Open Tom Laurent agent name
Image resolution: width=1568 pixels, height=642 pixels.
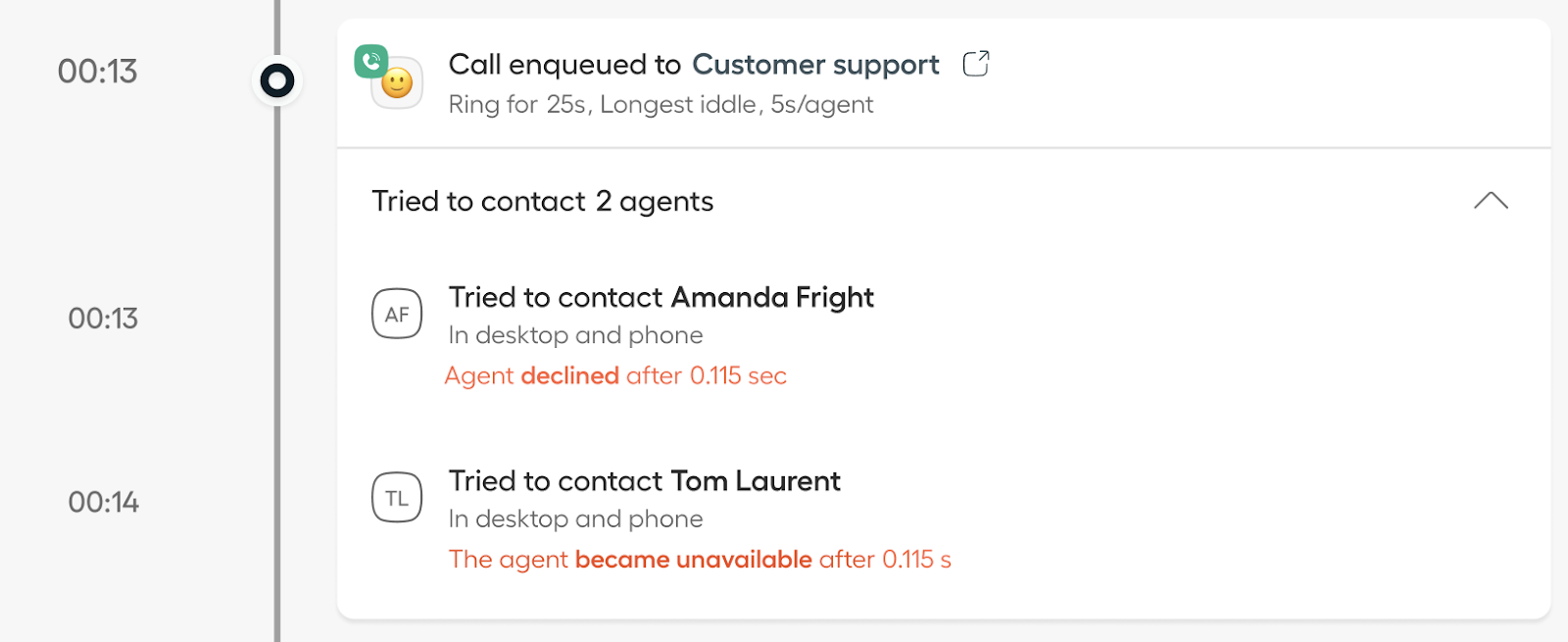tap(756, 481)
